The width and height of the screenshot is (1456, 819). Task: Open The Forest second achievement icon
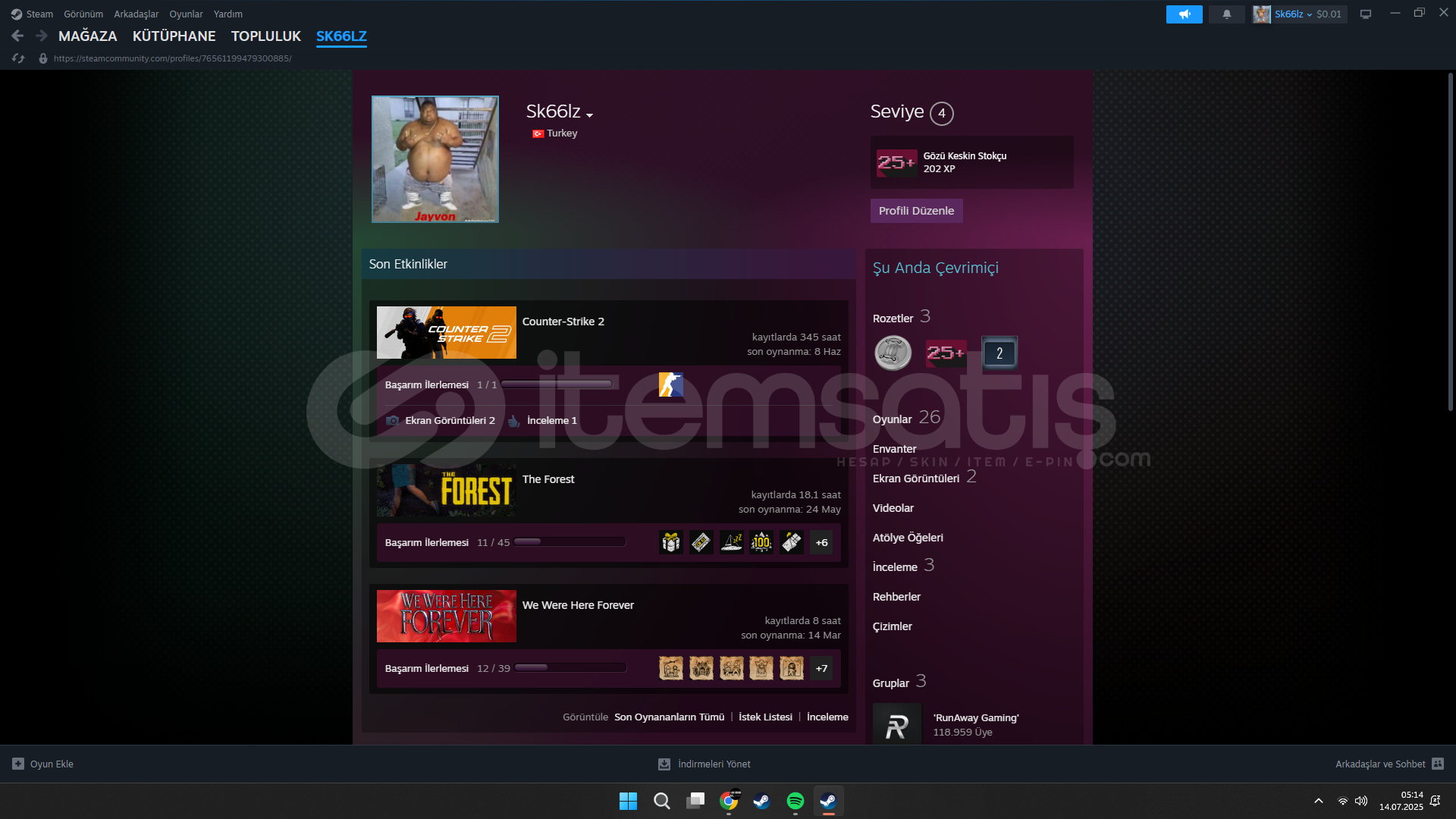(701, 542)
